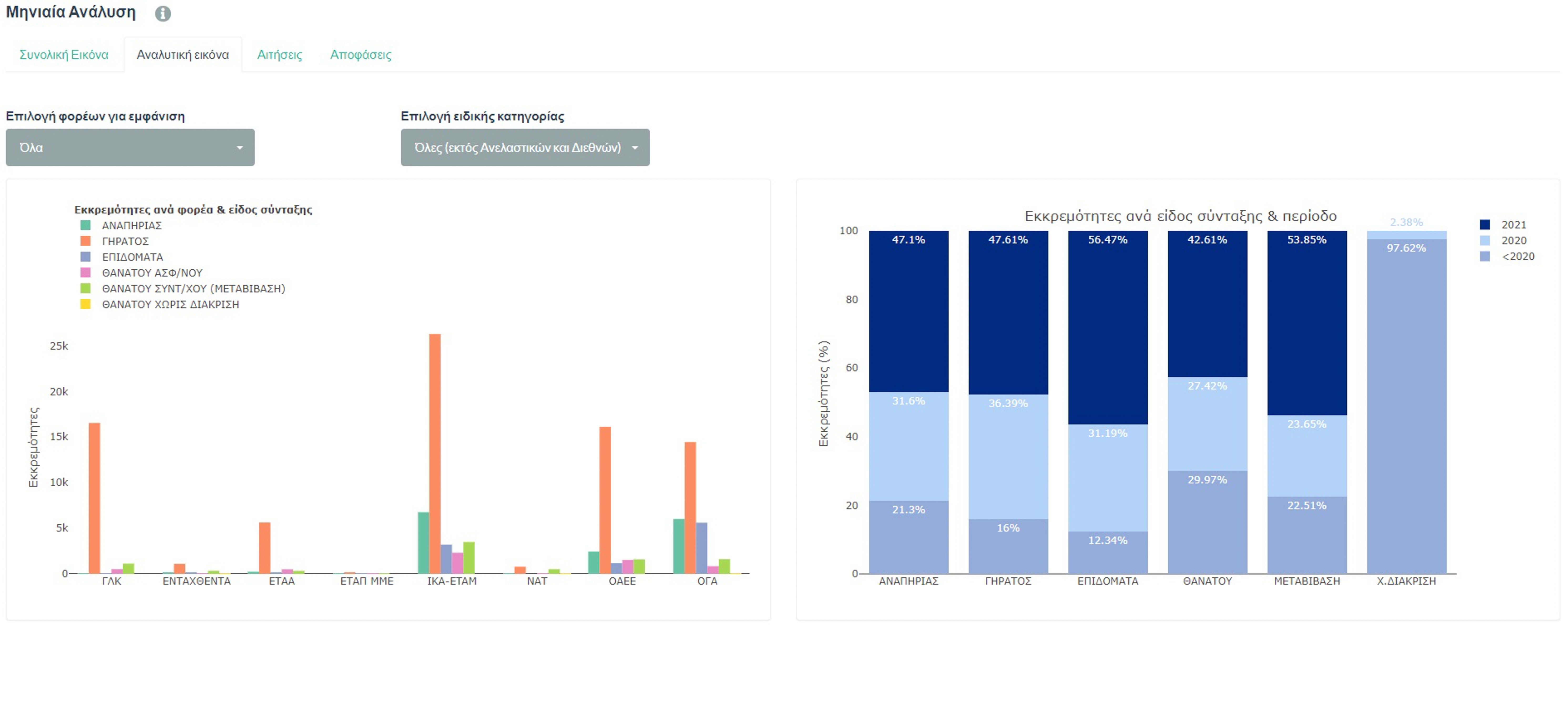The image size is (1568, 711).
Task: Click the Εκκρεμότητες ανά φορέα & είδος σύνταξης title
Action: [x=193, y=210]
